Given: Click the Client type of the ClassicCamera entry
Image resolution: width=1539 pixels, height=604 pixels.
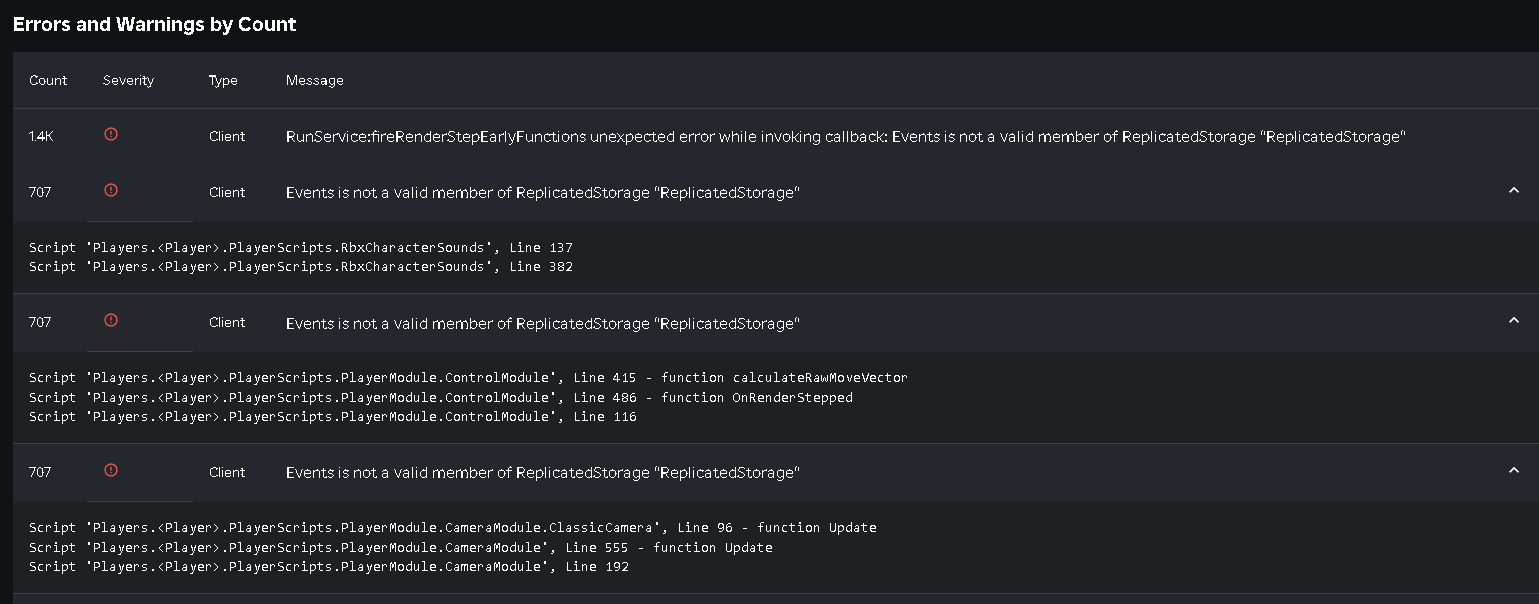Looking at the screenshot, I should pos(227,472).
